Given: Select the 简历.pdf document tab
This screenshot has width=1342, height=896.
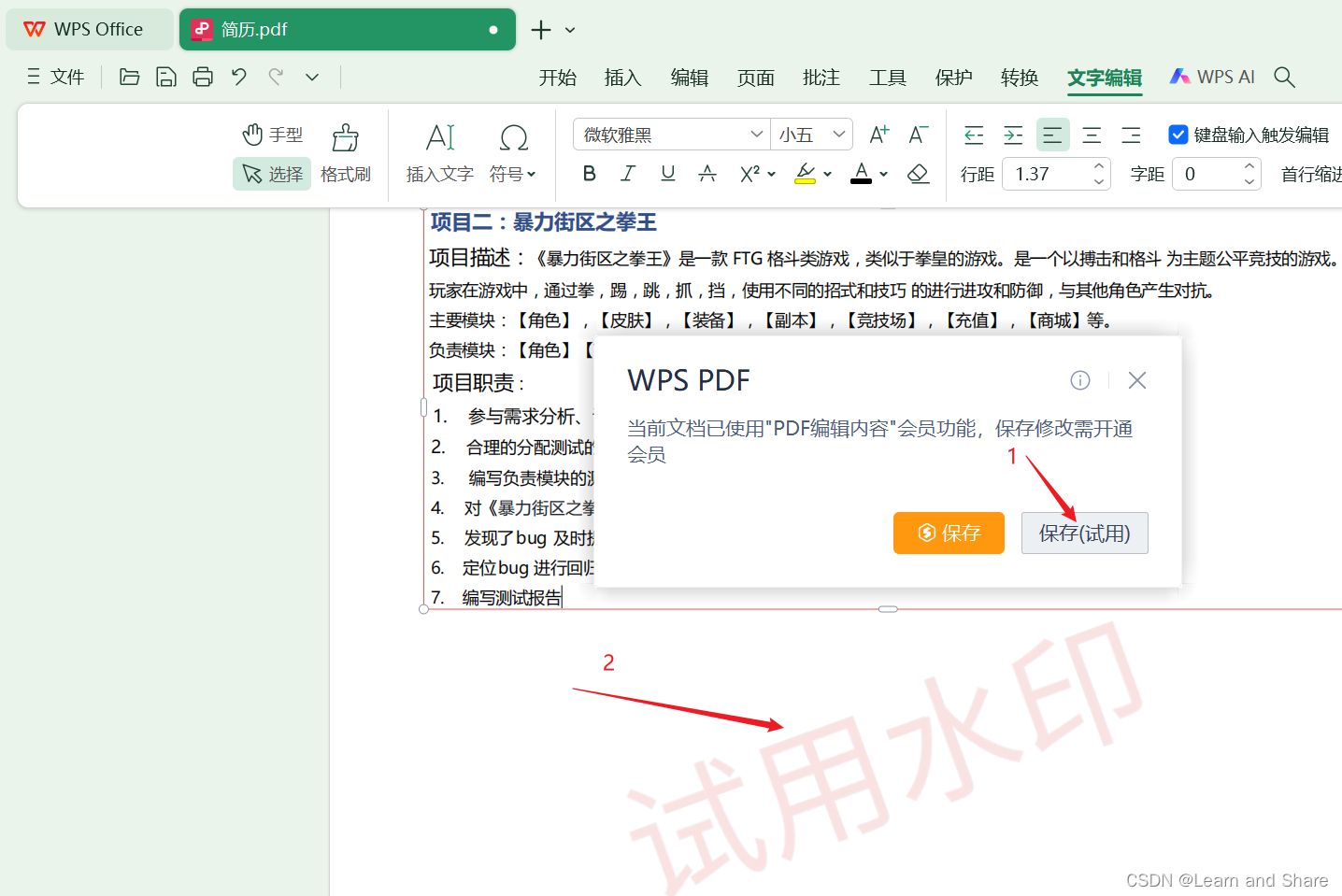Looking at the screenshot, I should (x=347, y=29).
